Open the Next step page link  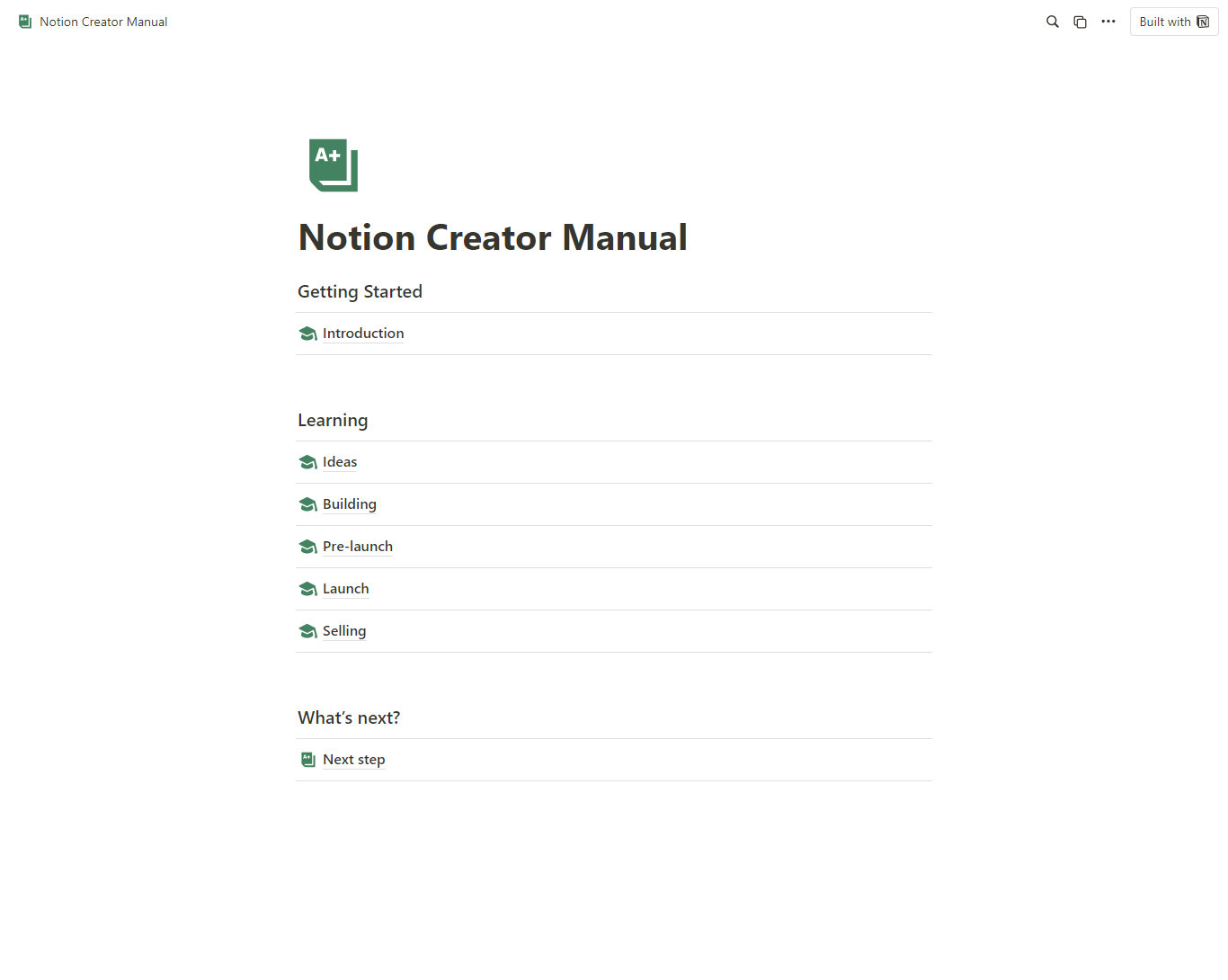(x=354, y=760)
